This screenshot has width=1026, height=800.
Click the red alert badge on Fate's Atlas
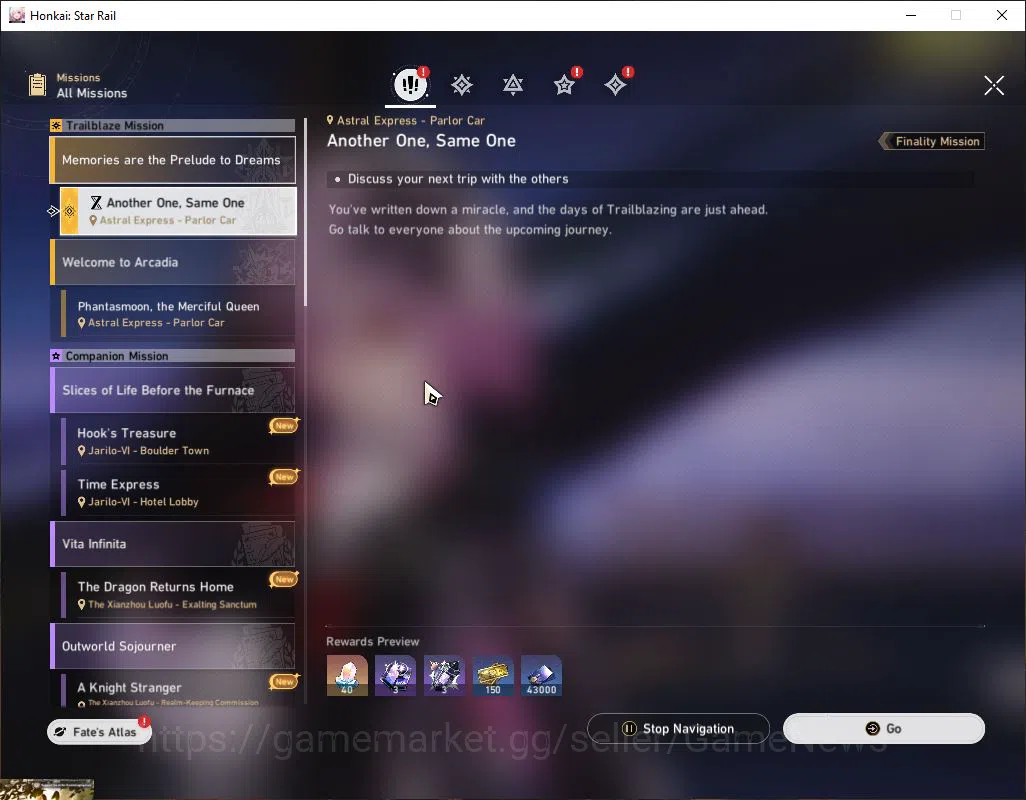144,721
